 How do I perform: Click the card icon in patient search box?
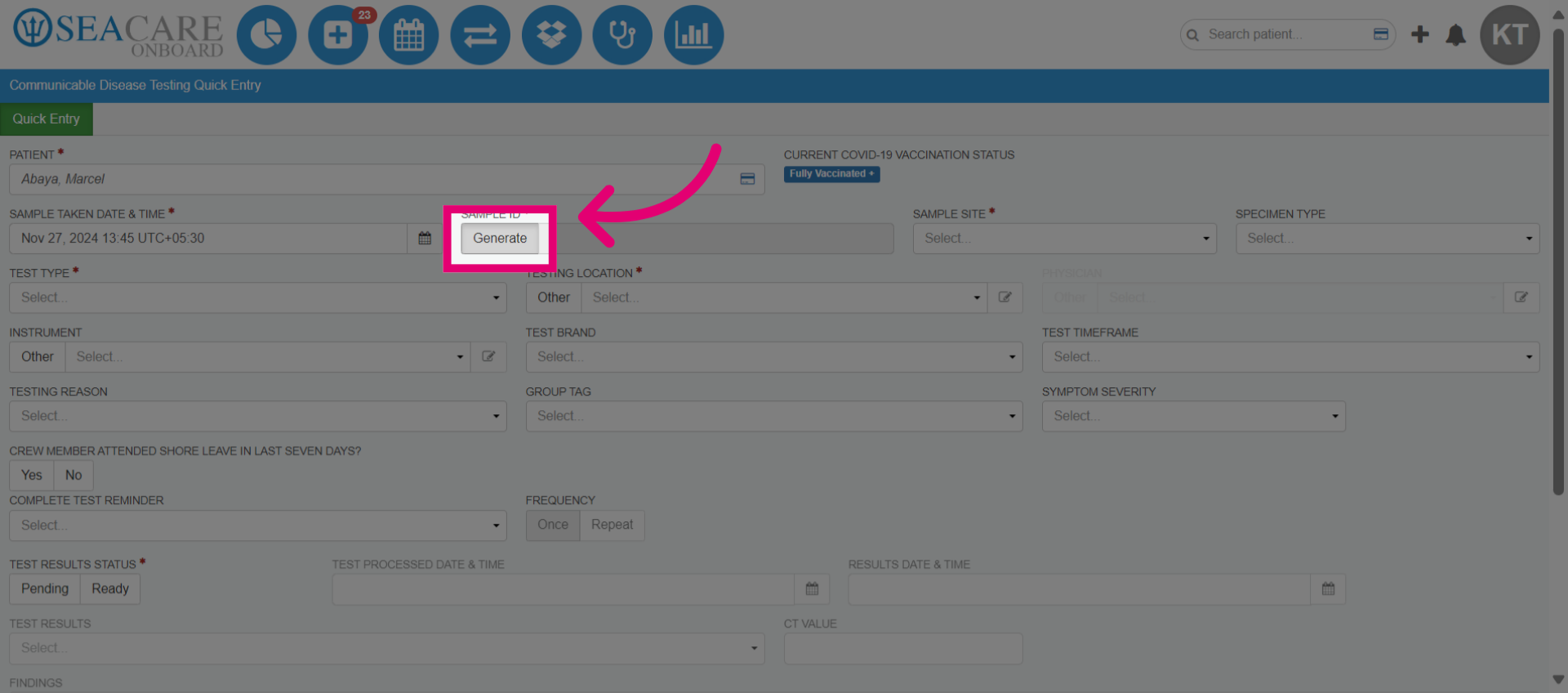coord(1381,34)
